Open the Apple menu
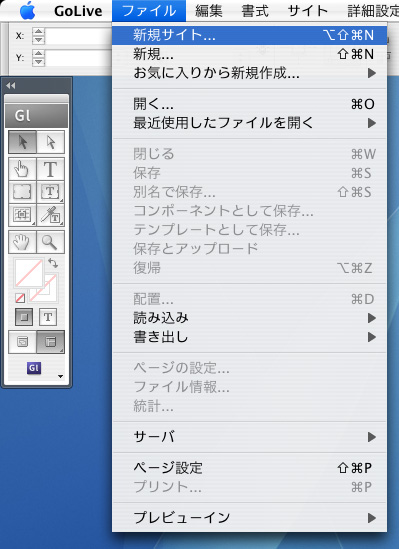 (x=27, y=11)
